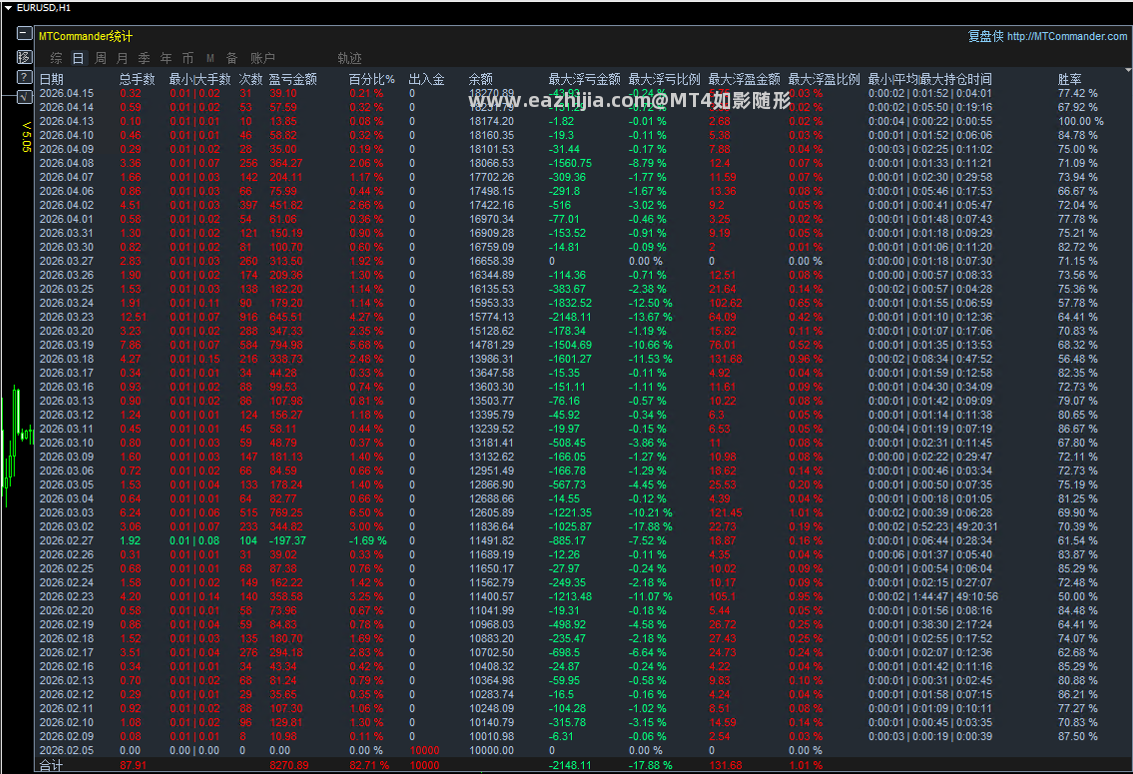The image size is (1133, 774).
Task: Click the 移 move panel icon
Action: (x=24, y=56)
